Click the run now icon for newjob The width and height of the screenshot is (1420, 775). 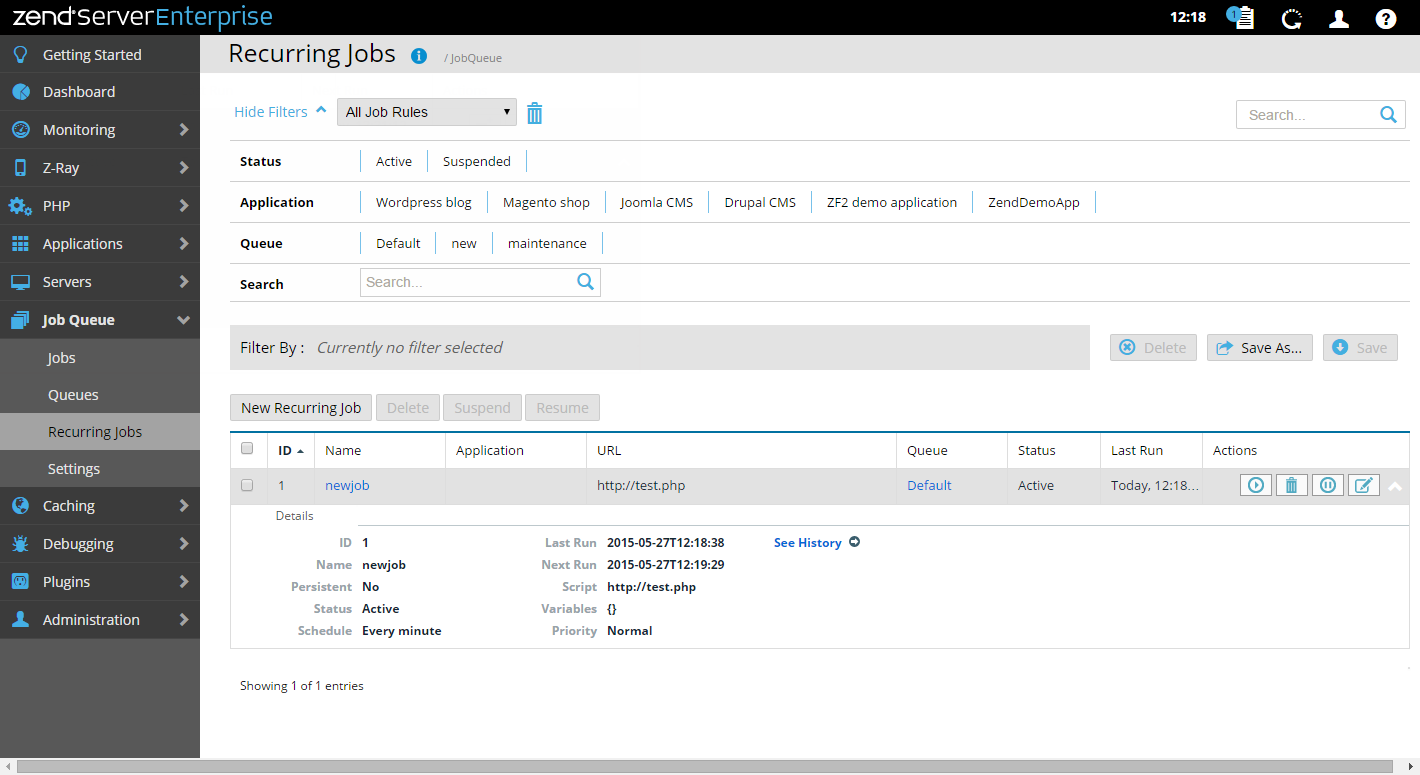click(x=1256, y=485)
